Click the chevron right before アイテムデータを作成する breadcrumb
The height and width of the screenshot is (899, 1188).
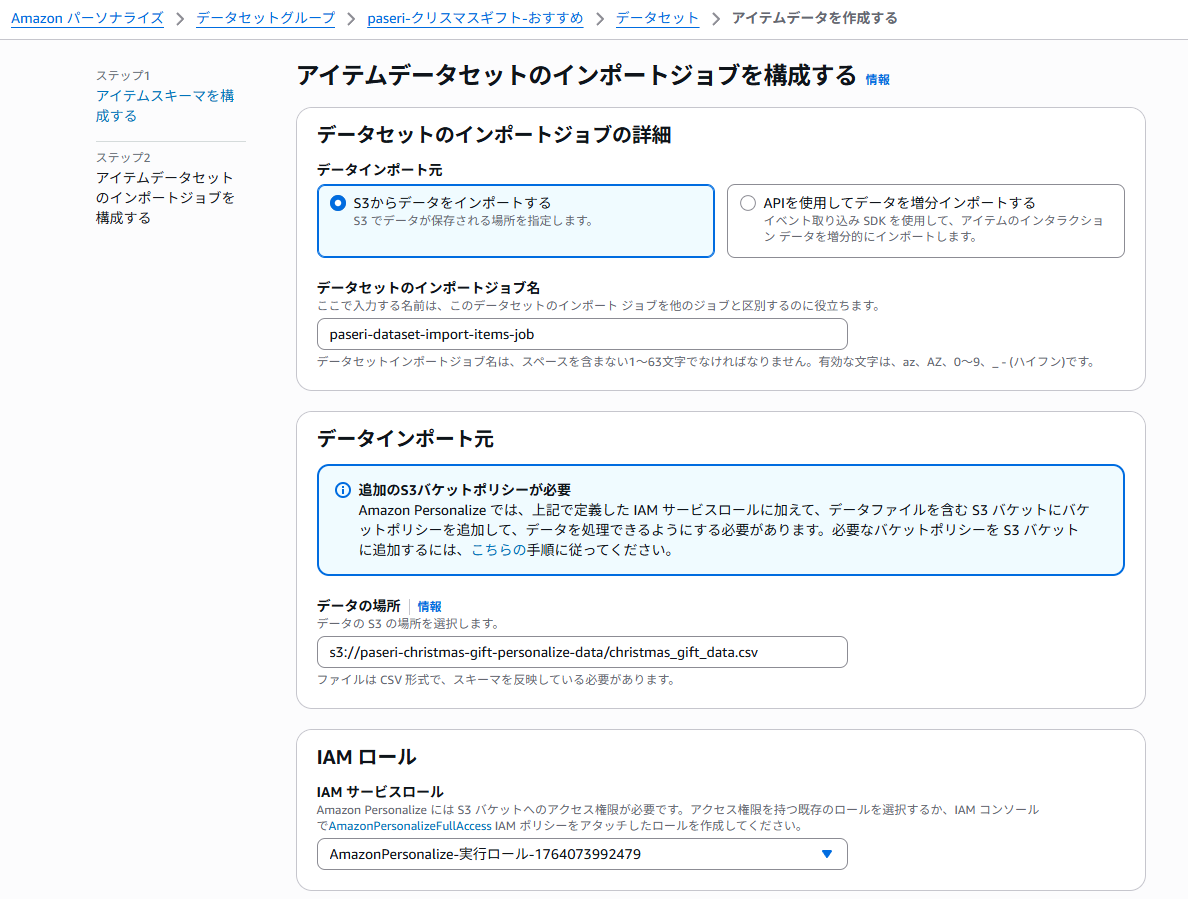point(716,18)
